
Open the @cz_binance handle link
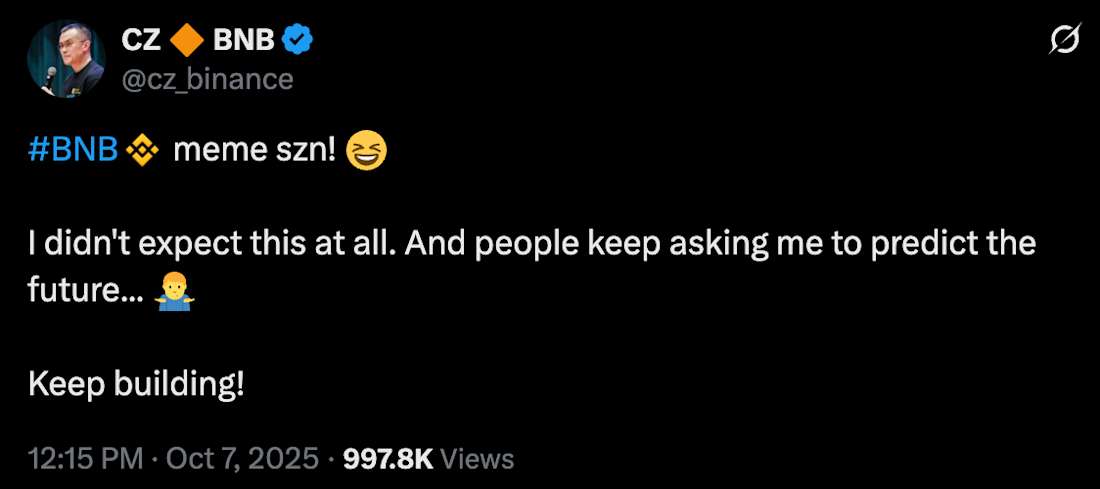click(207, 79)
